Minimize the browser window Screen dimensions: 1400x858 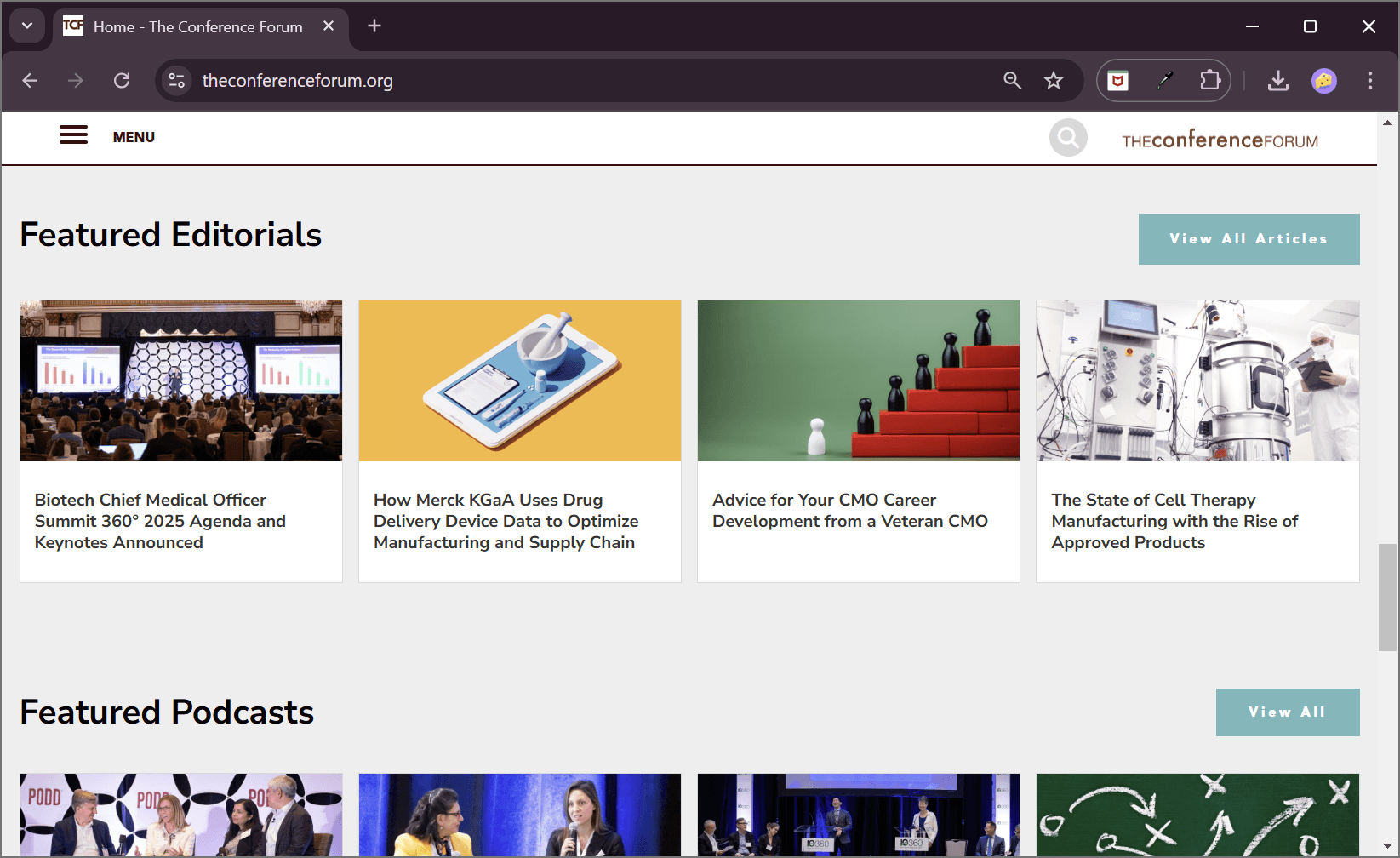click(1252, 26)
